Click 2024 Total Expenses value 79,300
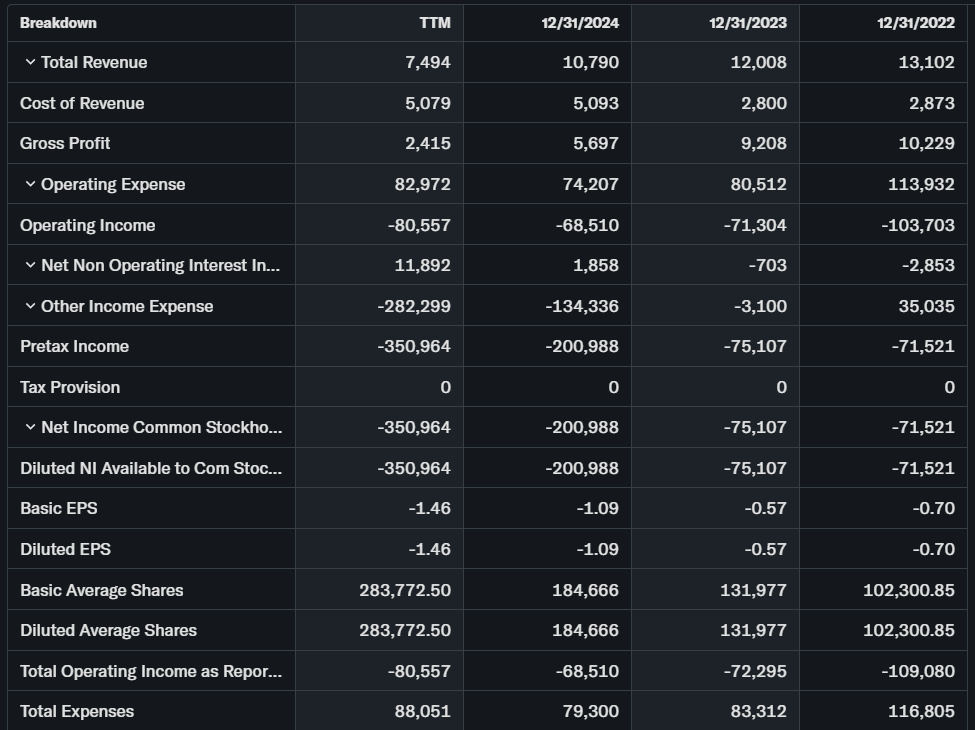The height and width of the screenshot is (730, 975). (590, 712)
